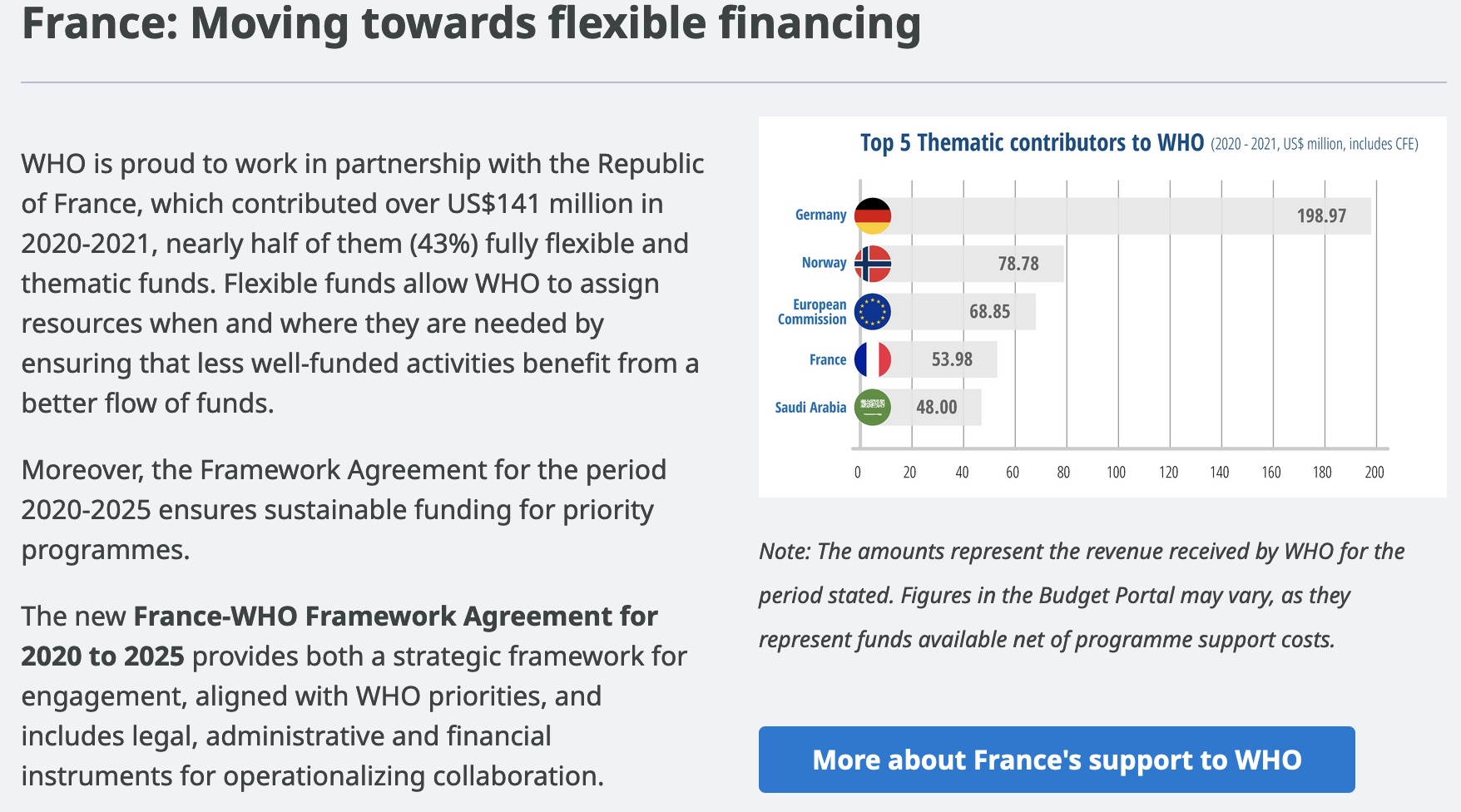The image size is (1461, 812).
Task: Click the Norway flag icon
Action: click(x=873, y=264)
